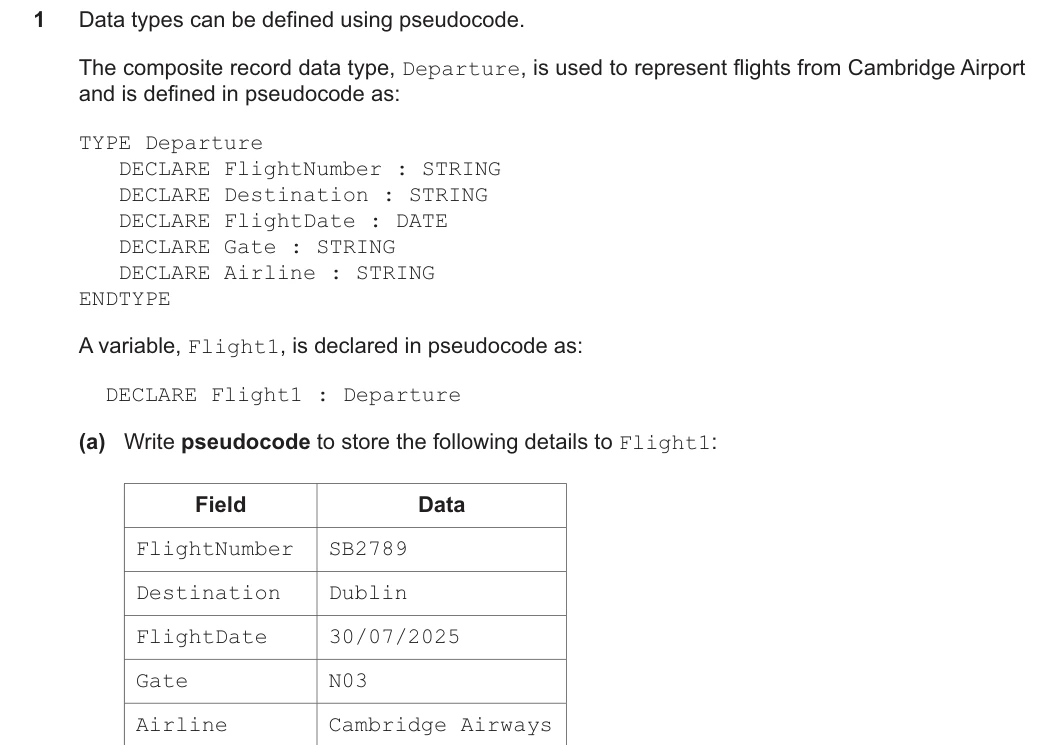Click the bold word pseudocode in part (a)
The height and width of the screenshot is (745, 1059).
pyautogui.click(x=245, y=442)
